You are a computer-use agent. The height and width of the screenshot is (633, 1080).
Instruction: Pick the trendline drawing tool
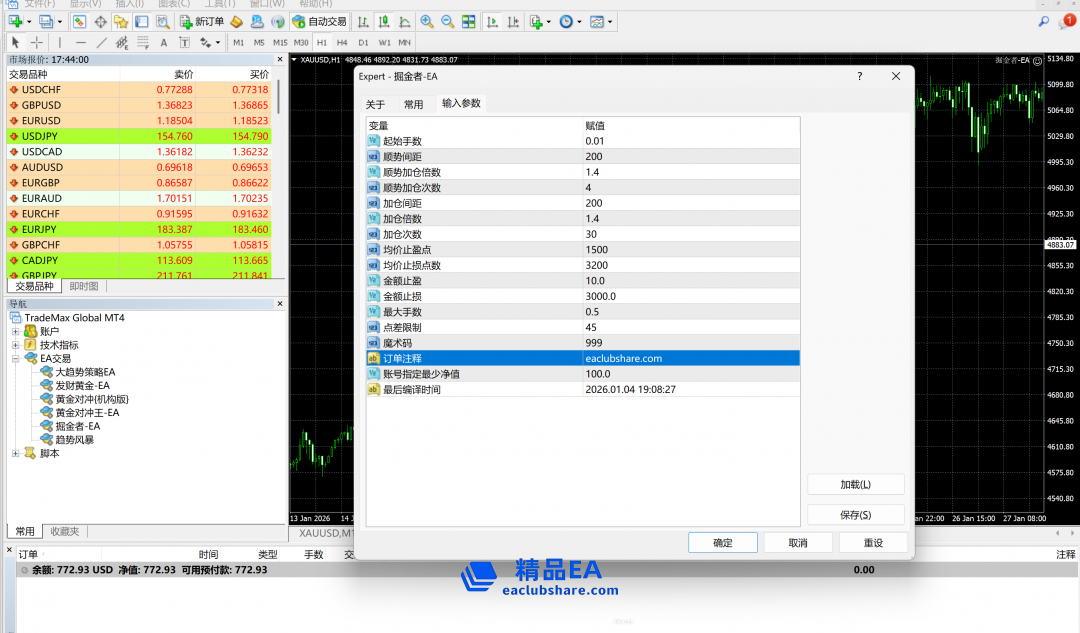coord(101,42)
